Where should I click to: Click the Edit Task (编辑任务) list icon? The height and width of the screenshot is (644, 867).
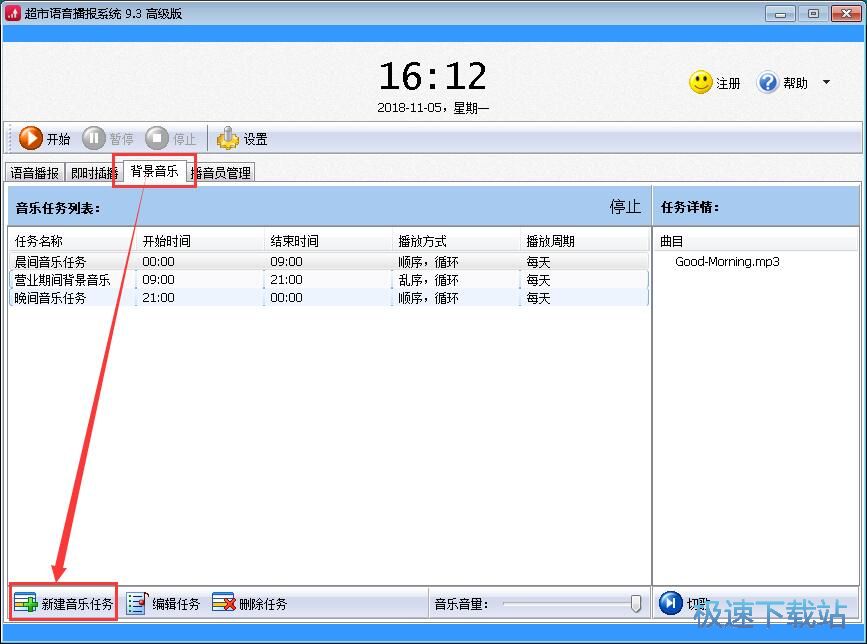(x=137, y=603)
